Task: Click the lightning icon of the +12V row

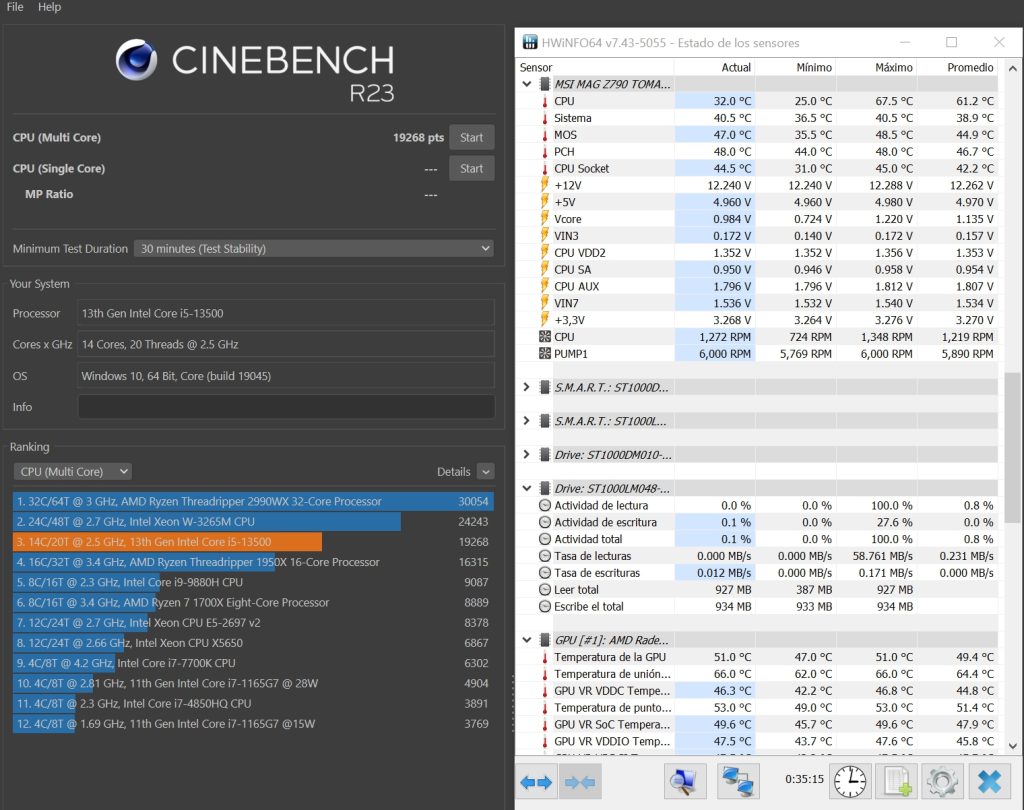Action: pyautogui.click(x=545, y=185)
